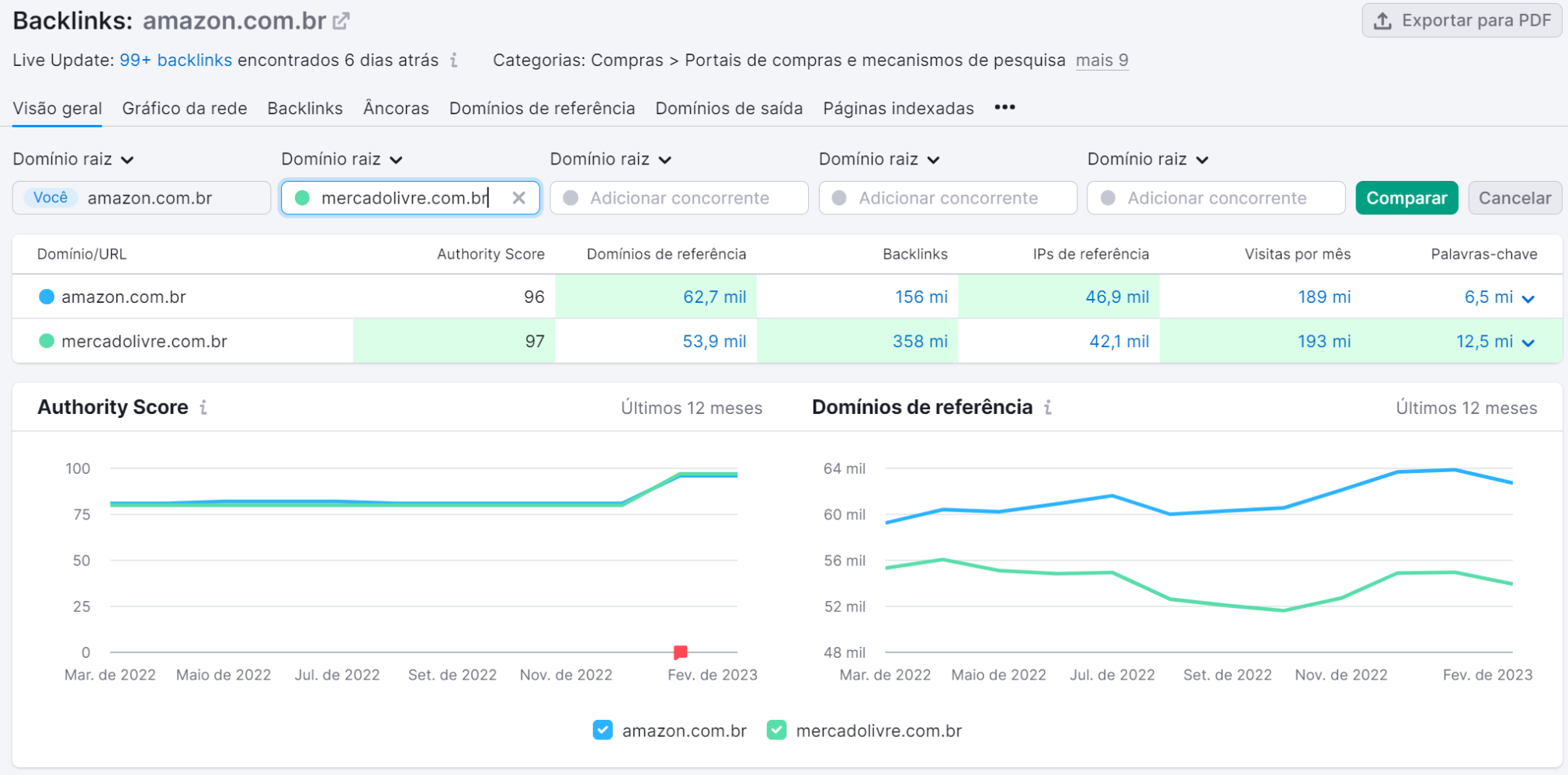Click the Palavras-chave column header

tap(1483, 254)
